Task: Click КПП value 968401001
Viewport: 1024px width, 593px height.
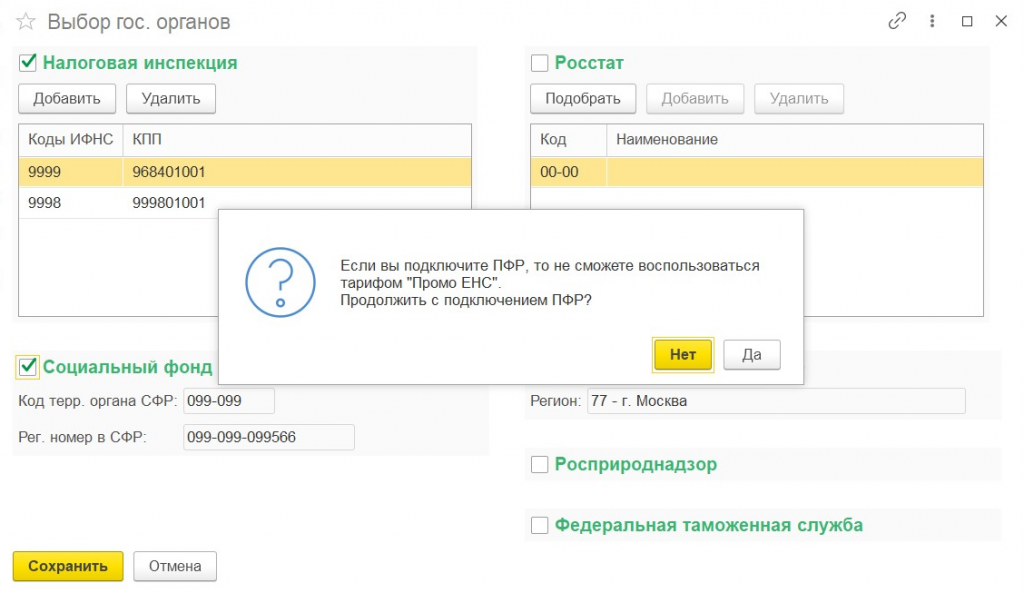Action: (x=168, y=172)
